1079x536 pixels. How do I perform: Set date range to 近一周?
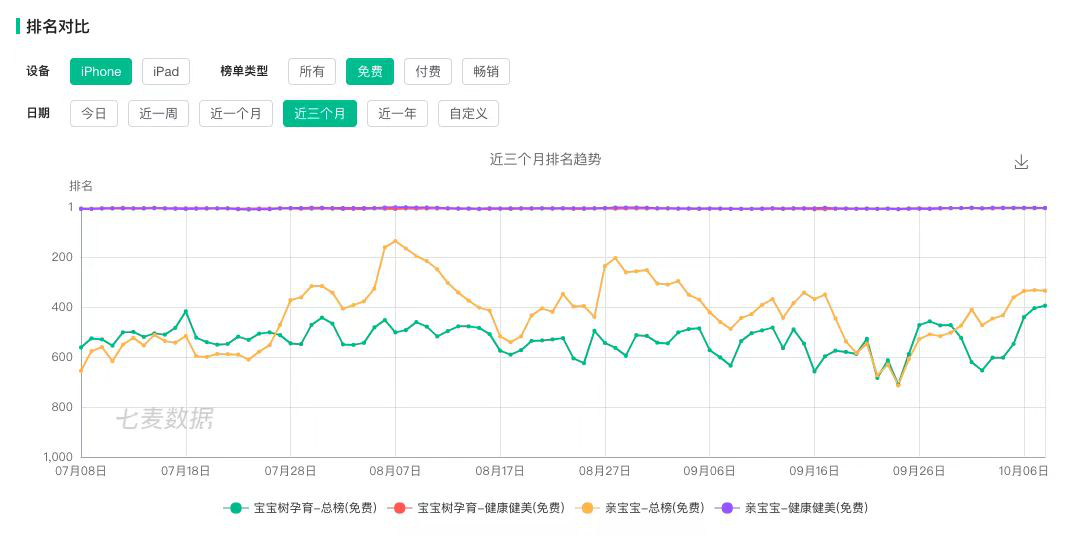tap(158, 114)
